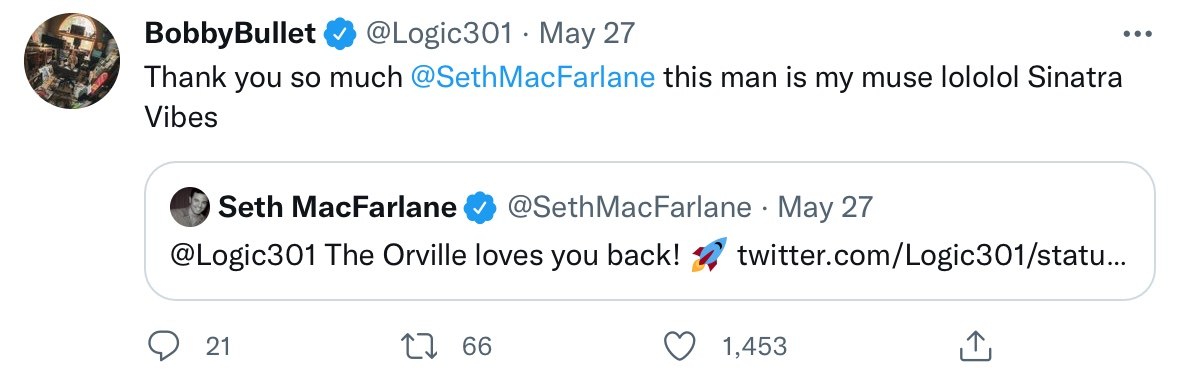Open the @Logic301 handle in the tweet header

pos(439,34)
